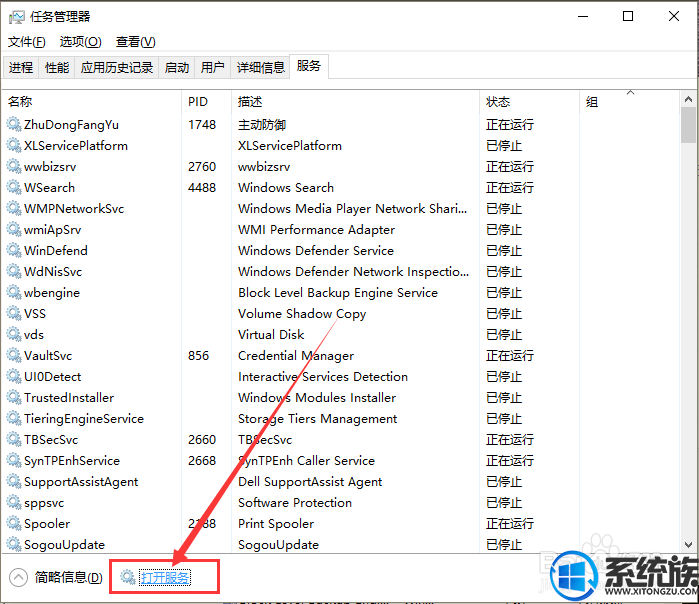
Task: Switch to the 用户 tab
Action: (x=213, y=68)
